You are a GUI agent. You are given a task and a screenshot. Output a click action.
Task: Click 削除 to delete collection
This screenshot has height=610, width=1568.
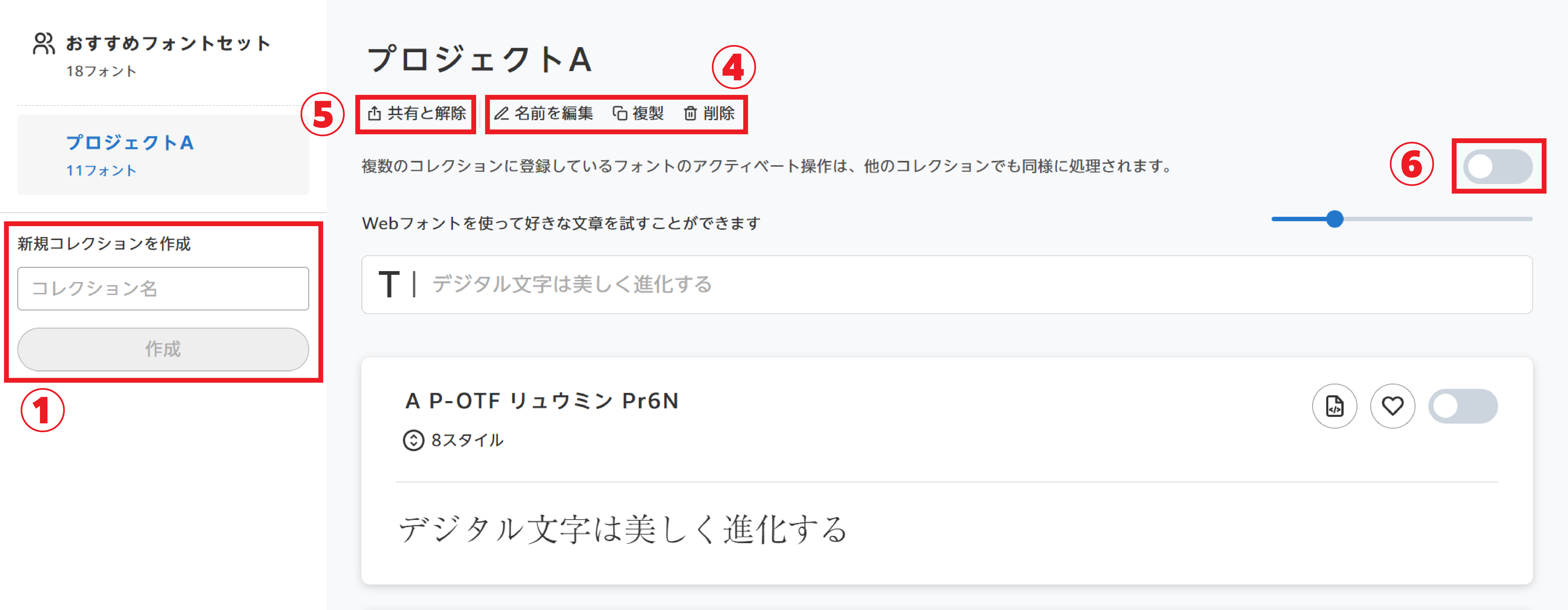(x=709, y=114)
